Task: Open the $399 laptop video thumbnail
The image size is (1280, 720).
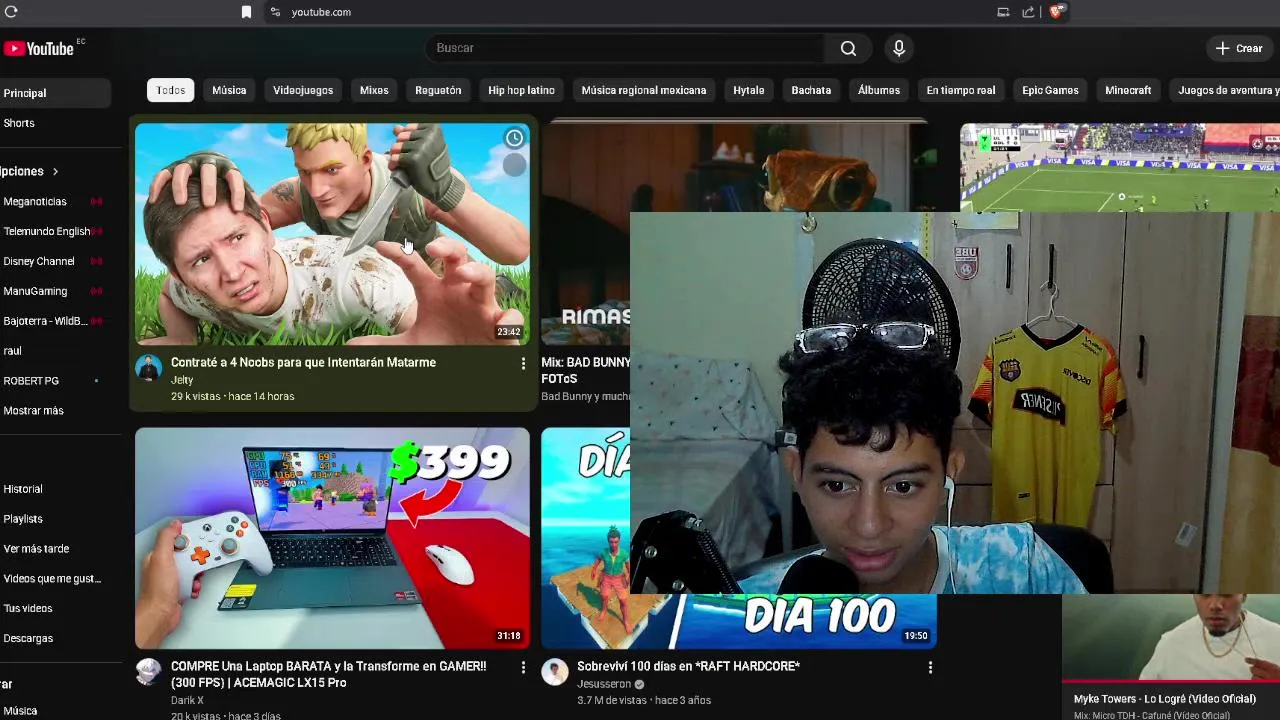Action: [x=332, y=539]
